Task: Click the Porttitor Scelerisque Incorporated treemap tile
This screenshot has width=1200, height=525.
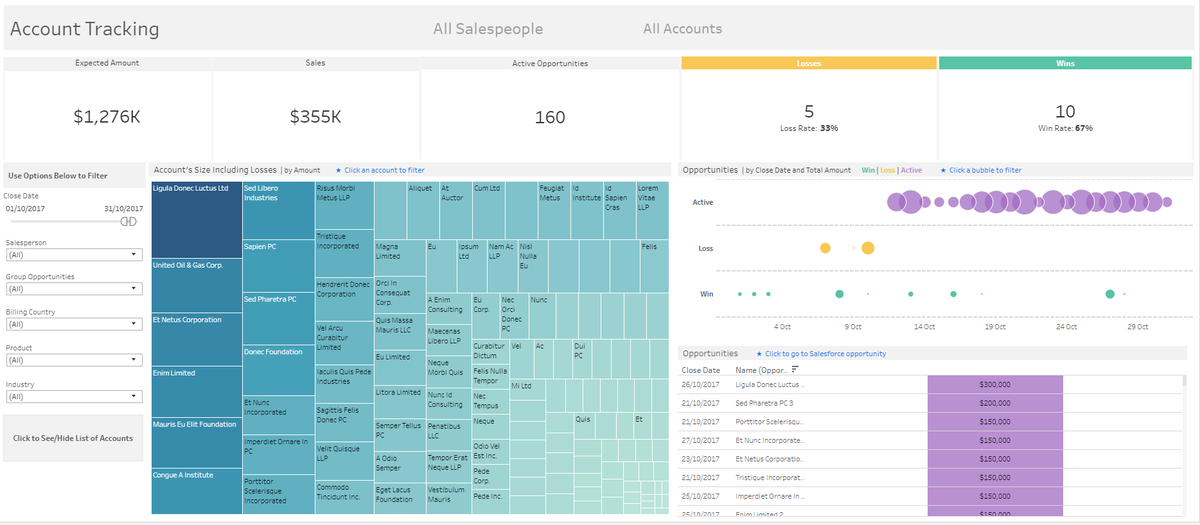Action: [x=278, y=494]
